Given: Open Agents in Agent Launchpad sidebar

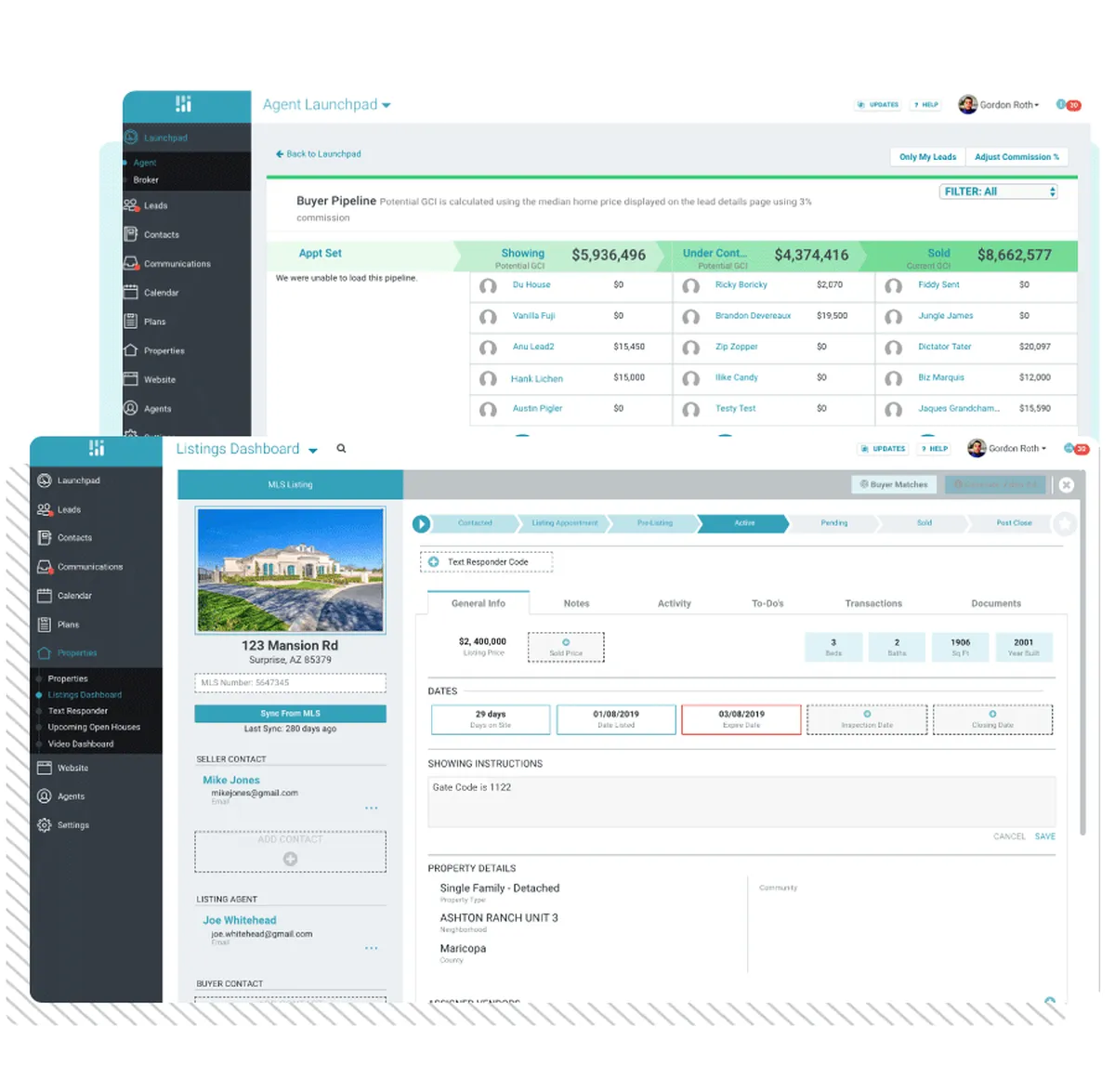Looking at the screenshot, I should (157, 409).
